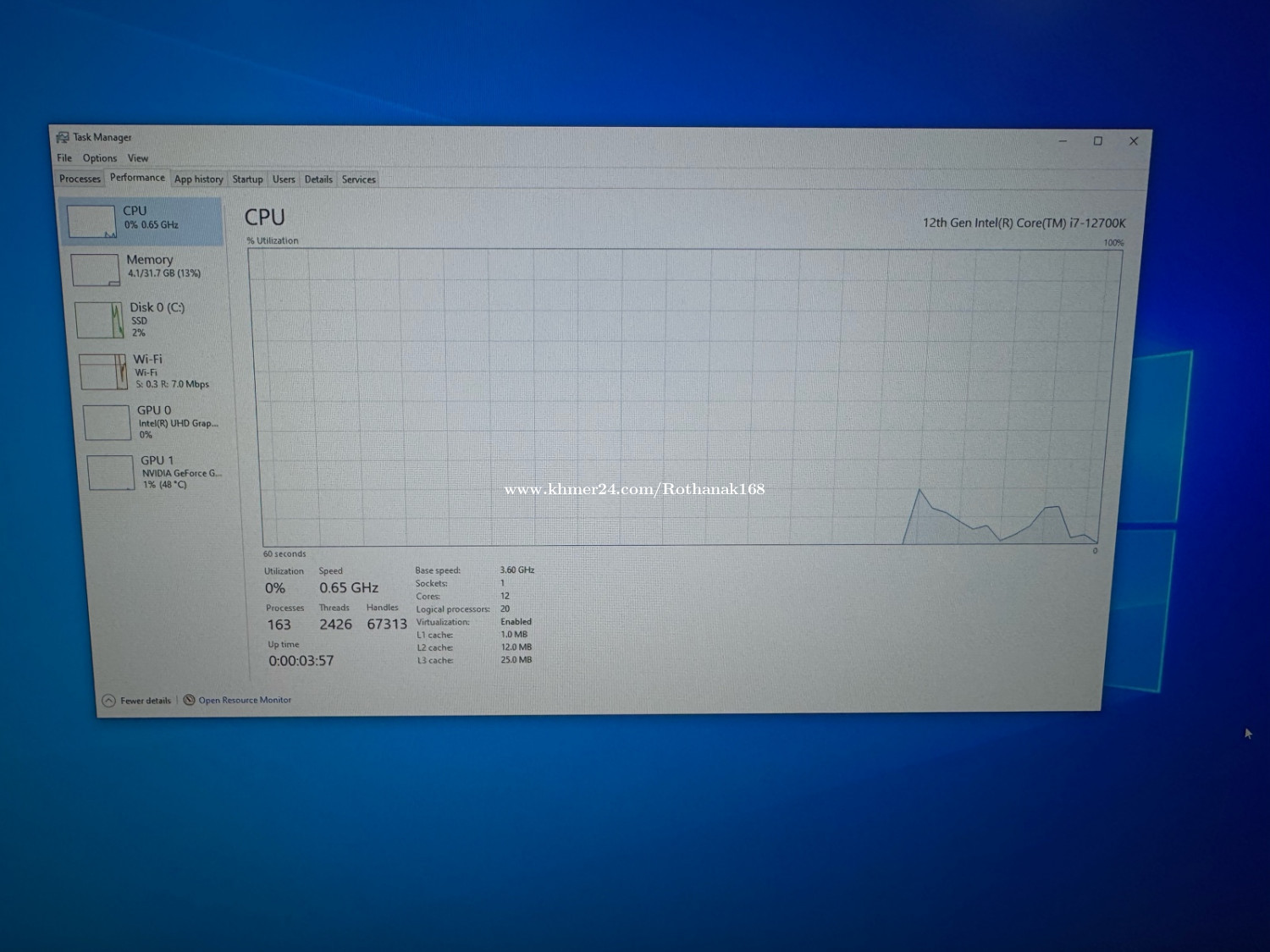Click the 67313 handles value
The image size is (1270, 952).
387,624
